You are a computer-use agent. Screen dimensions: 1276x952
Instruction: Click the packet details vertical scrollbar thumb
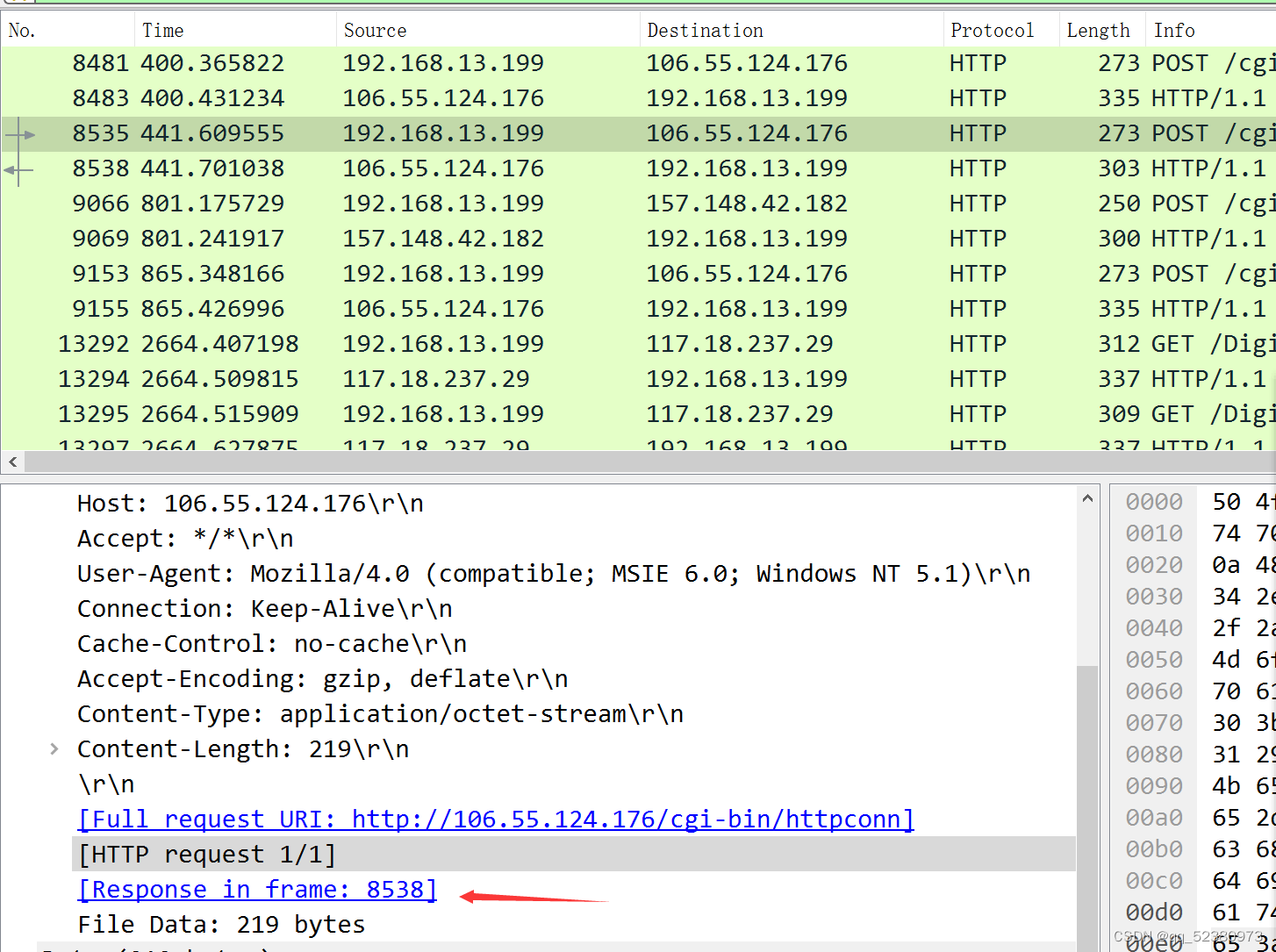pyautogui.click(x=1087, y=807)
